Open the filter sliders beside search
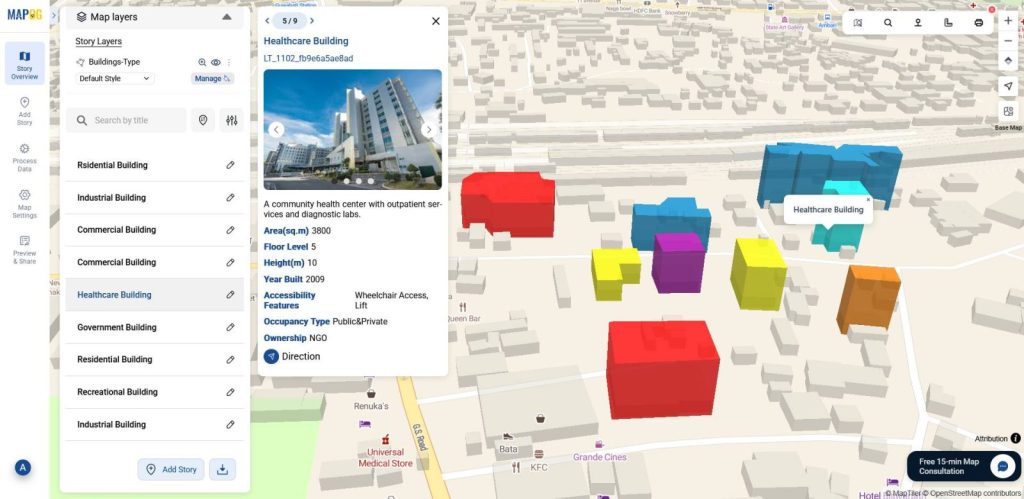1024x499 pixels. pos(232,120)
